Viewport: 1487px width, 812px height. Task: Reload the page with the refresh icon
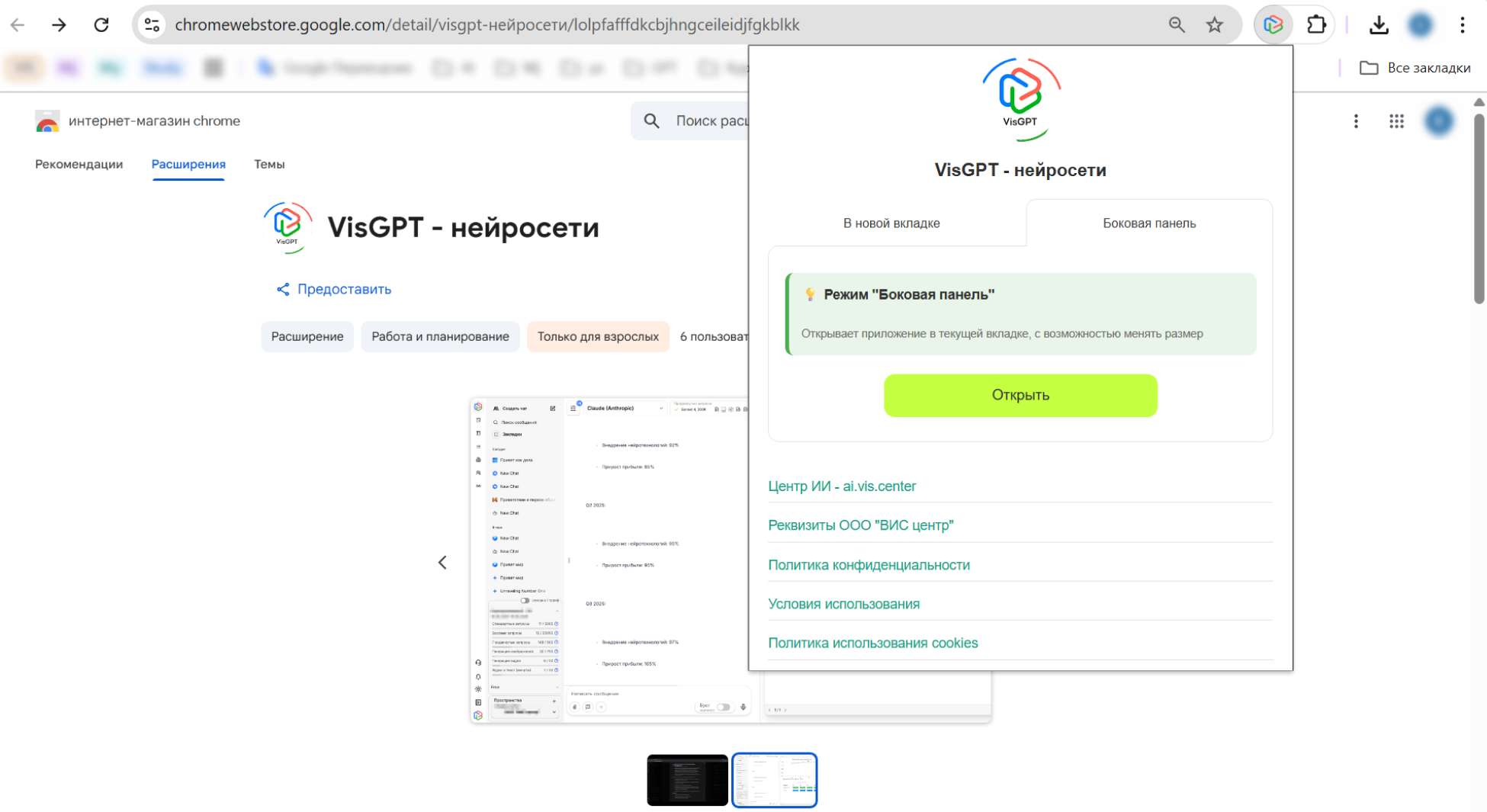coord(101,25)
